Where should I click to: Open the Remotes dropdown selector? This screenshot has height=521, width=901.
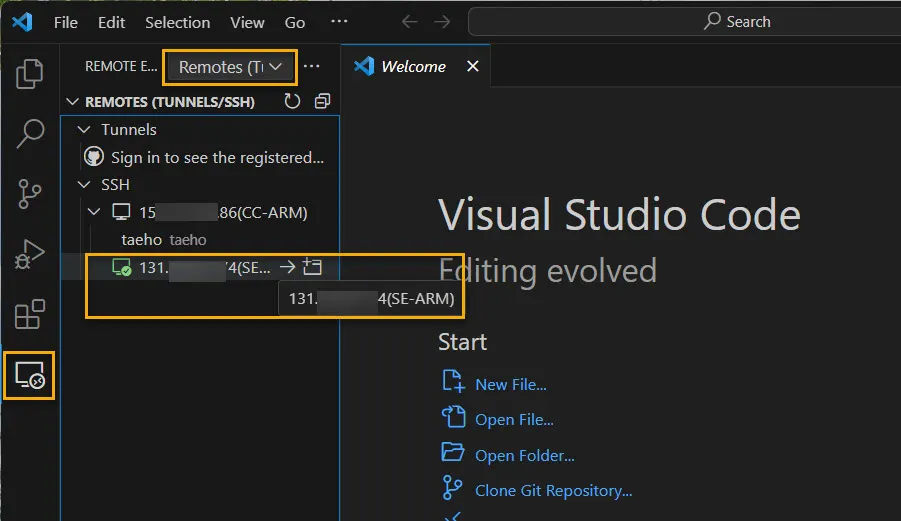[x=230, y=67]
